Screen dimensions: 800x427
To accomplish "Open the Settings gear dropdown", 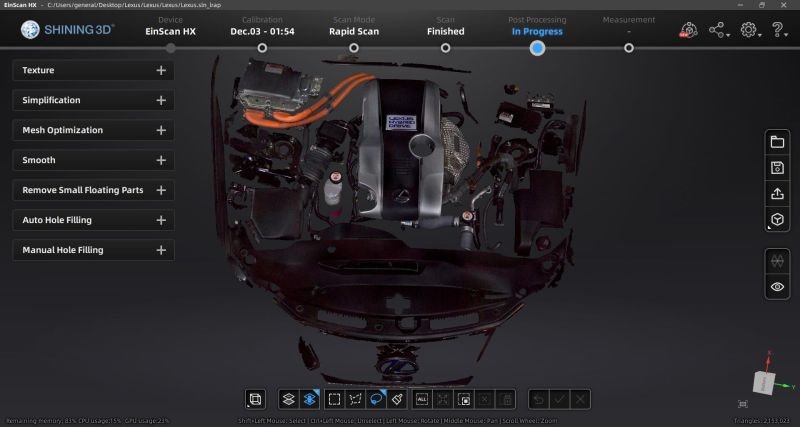I will pyautogui.click(x=749, y=30).
